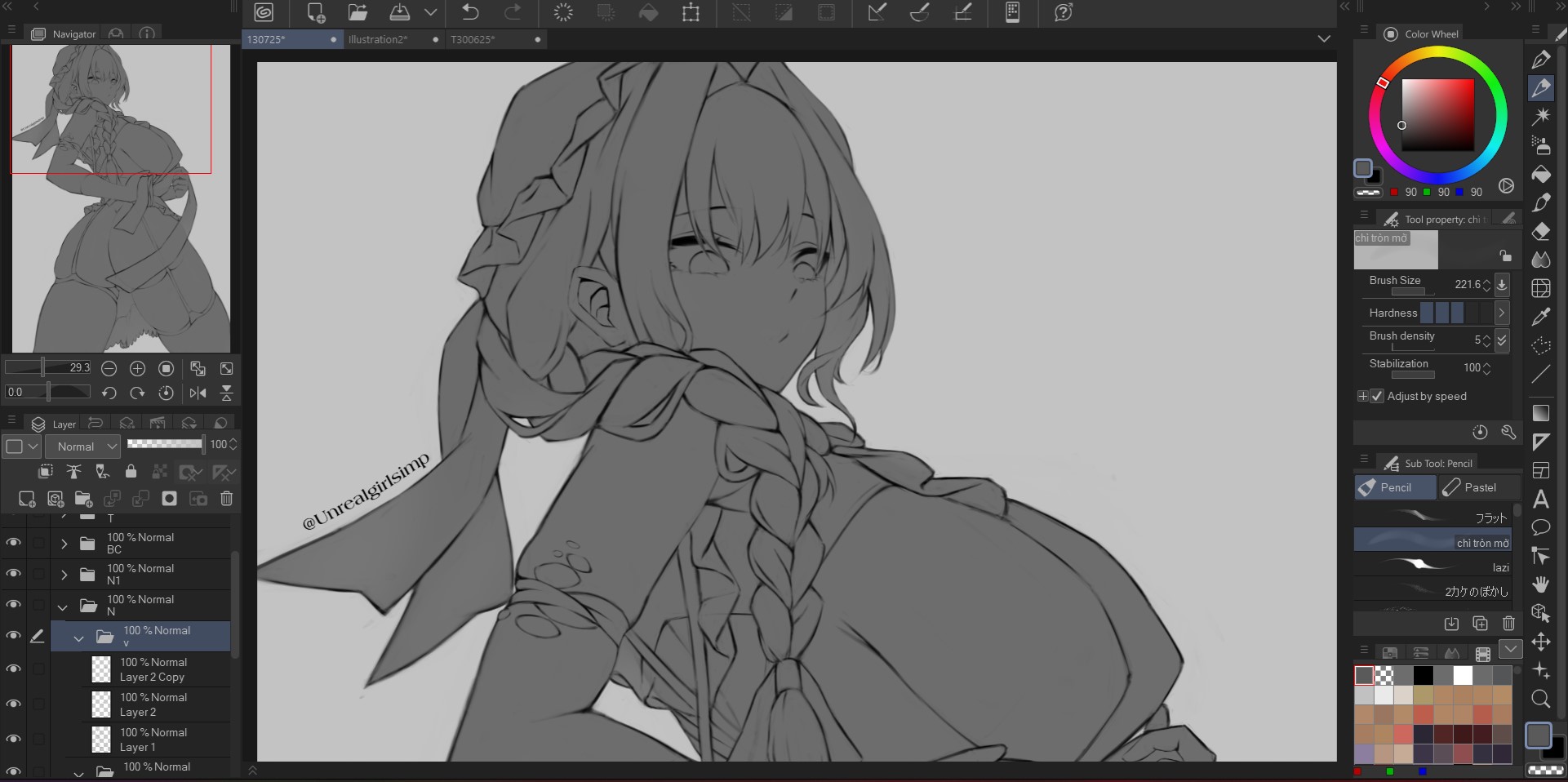
Task: Collapse the N layer folder
Action: click(x=63, y=606)
